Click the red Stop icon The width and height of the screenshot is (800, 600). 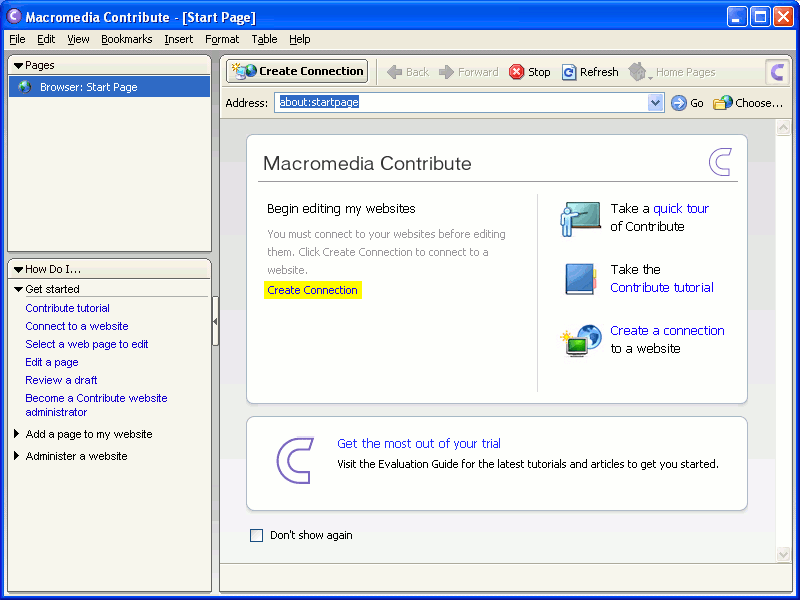[x=516, y=72]
